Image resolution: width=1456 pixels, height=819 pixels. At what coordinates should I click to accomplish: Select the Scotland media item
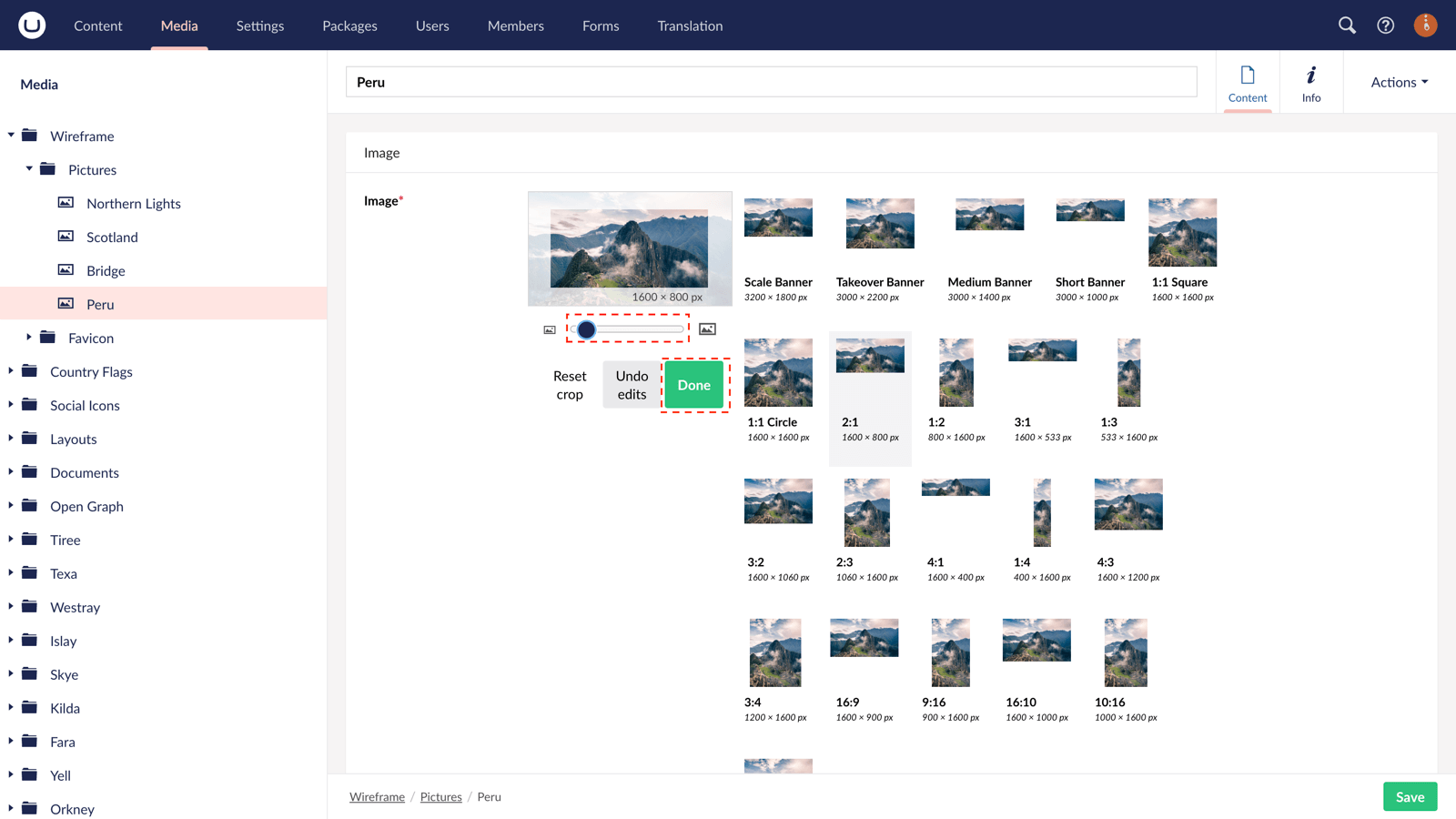[111, 237]
